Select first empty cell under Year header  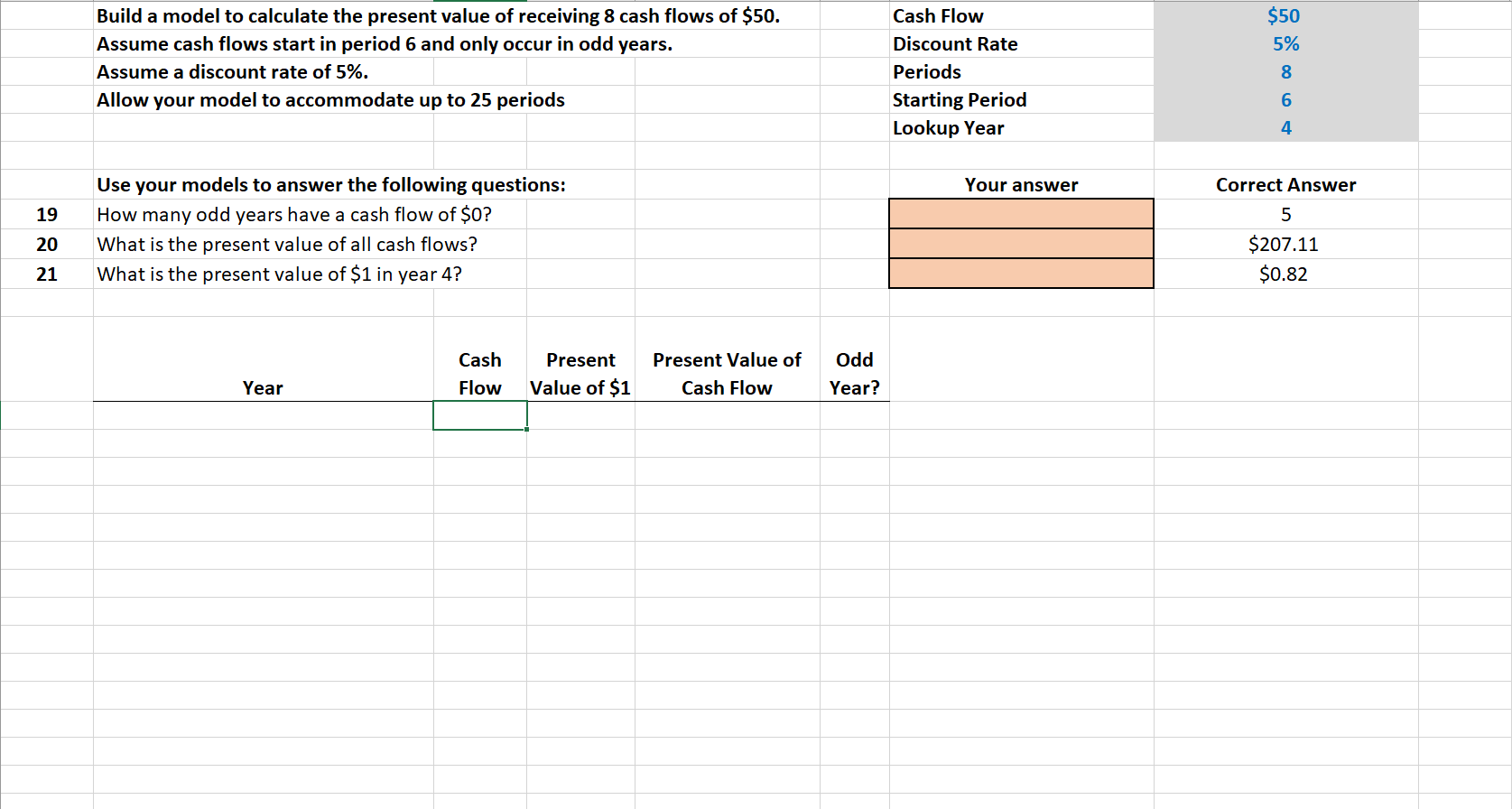263,415
